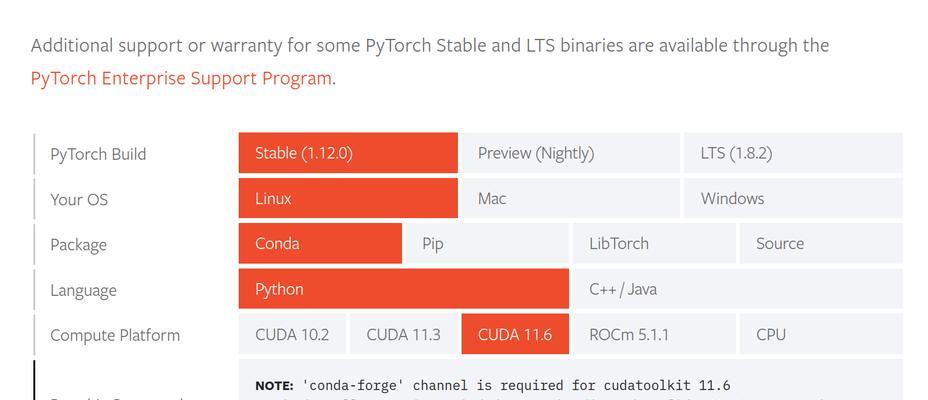Click the PyTorch Build row label

(x=98, y=154)
